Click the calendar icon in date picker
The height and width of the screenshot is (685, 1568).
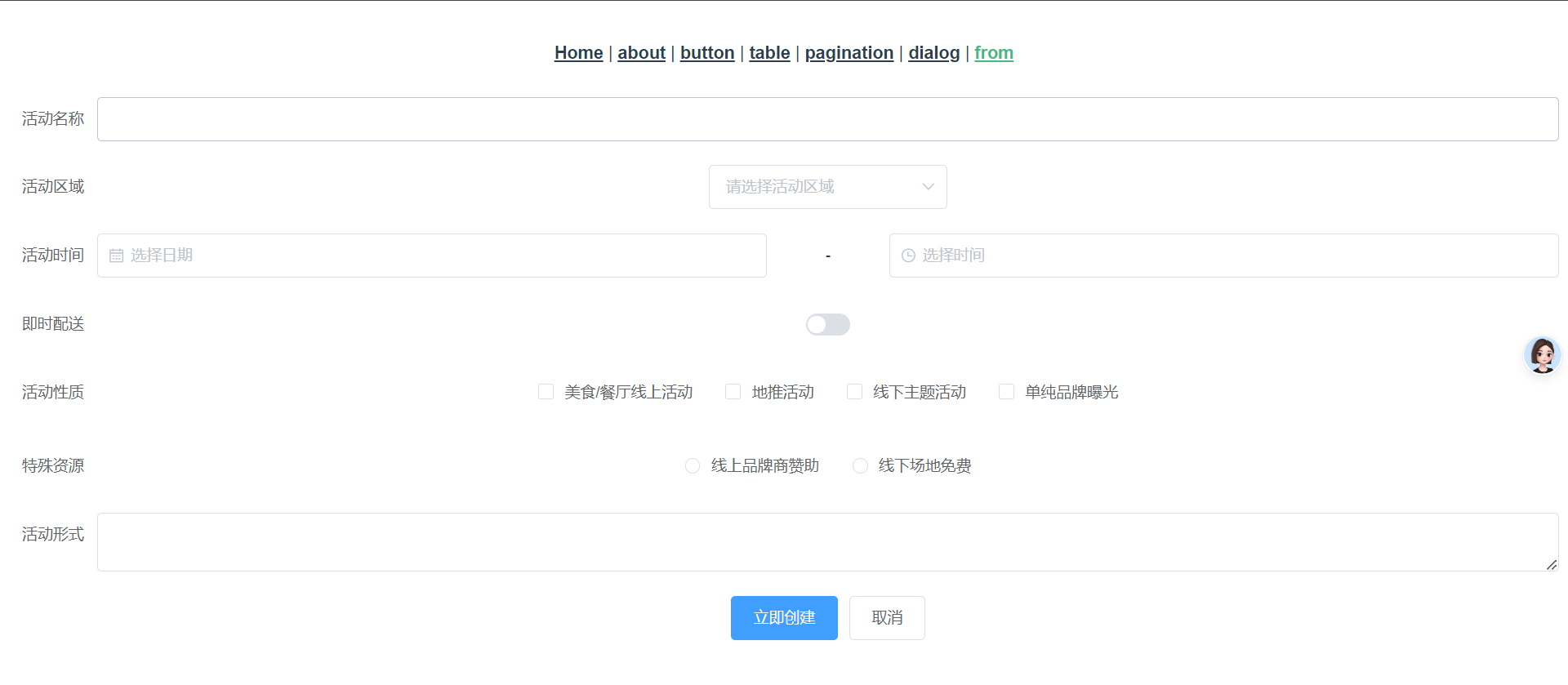click(x=116, y=256)
